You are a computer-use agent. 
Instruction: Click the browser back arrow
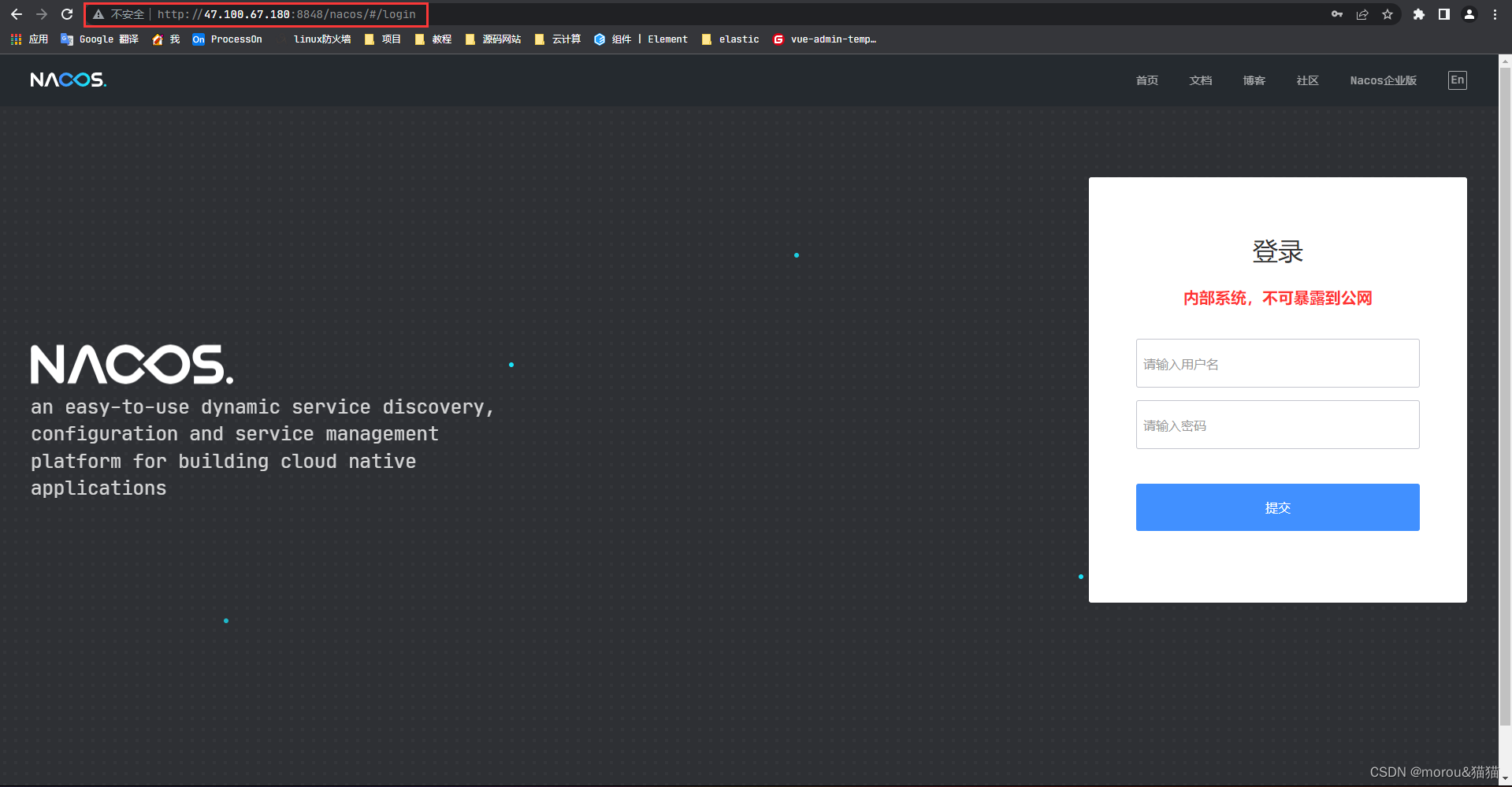coord(16,14)
